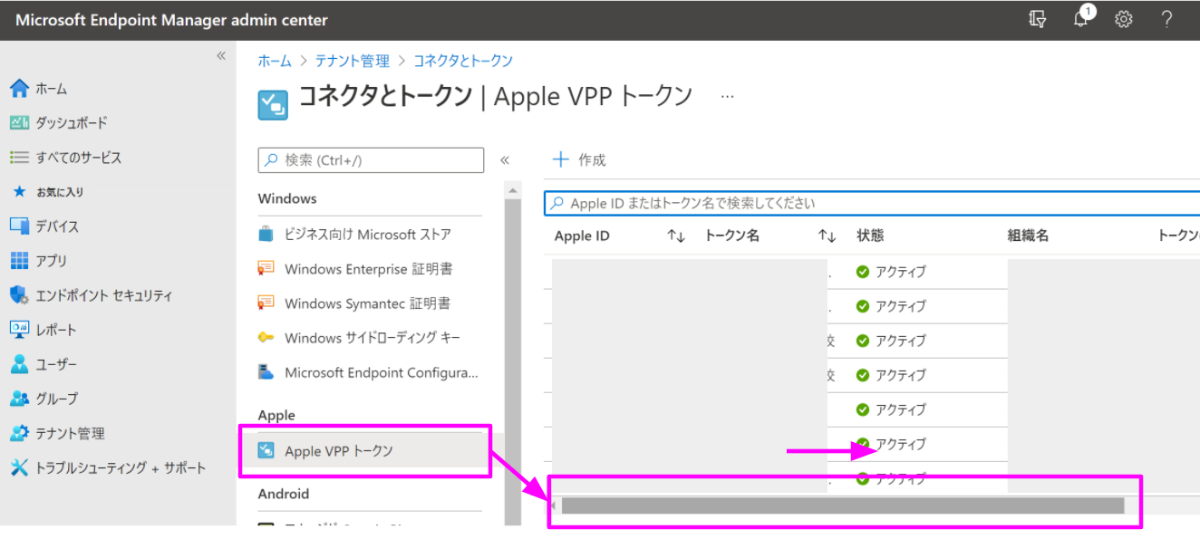Click the Apps grid icon in sidebar
This screenshot has width=1200, height=539.
[19, 260]
